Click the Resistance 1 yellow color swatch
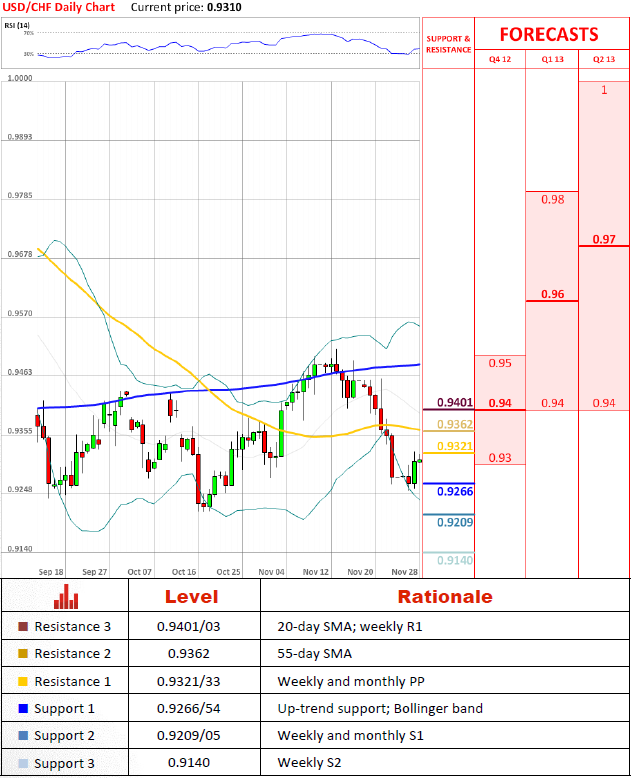This screenshot has width=632, height=778. click(23, 681)
